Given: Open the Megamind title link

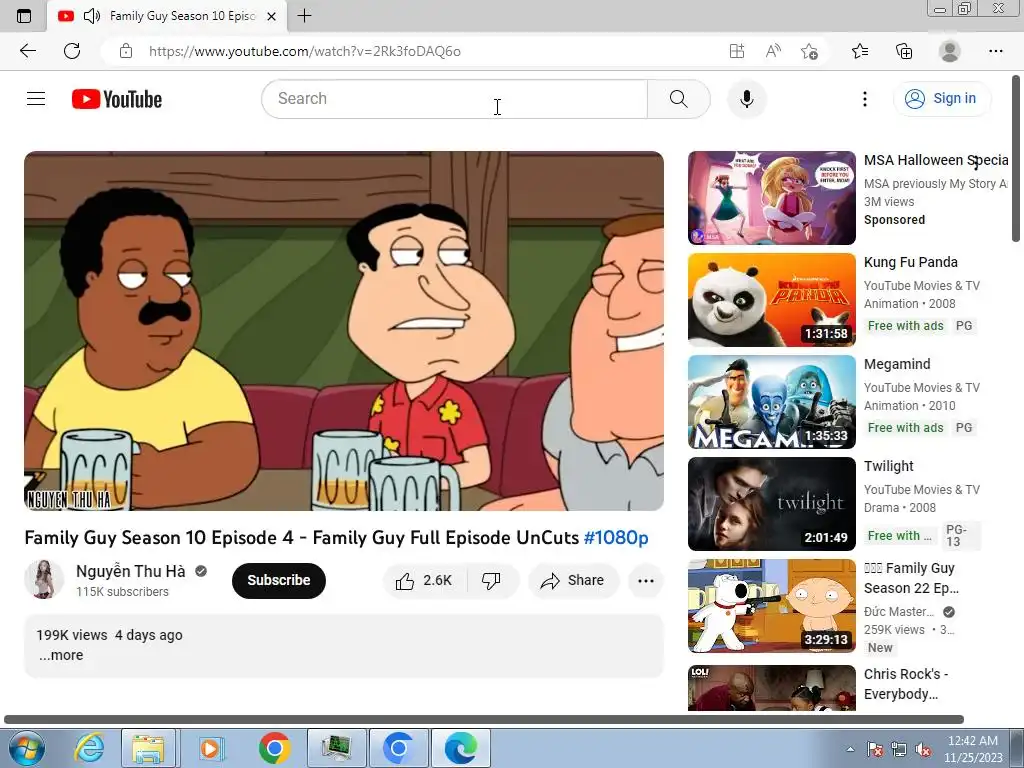Looking at the screenshot, I should [897, 364].
